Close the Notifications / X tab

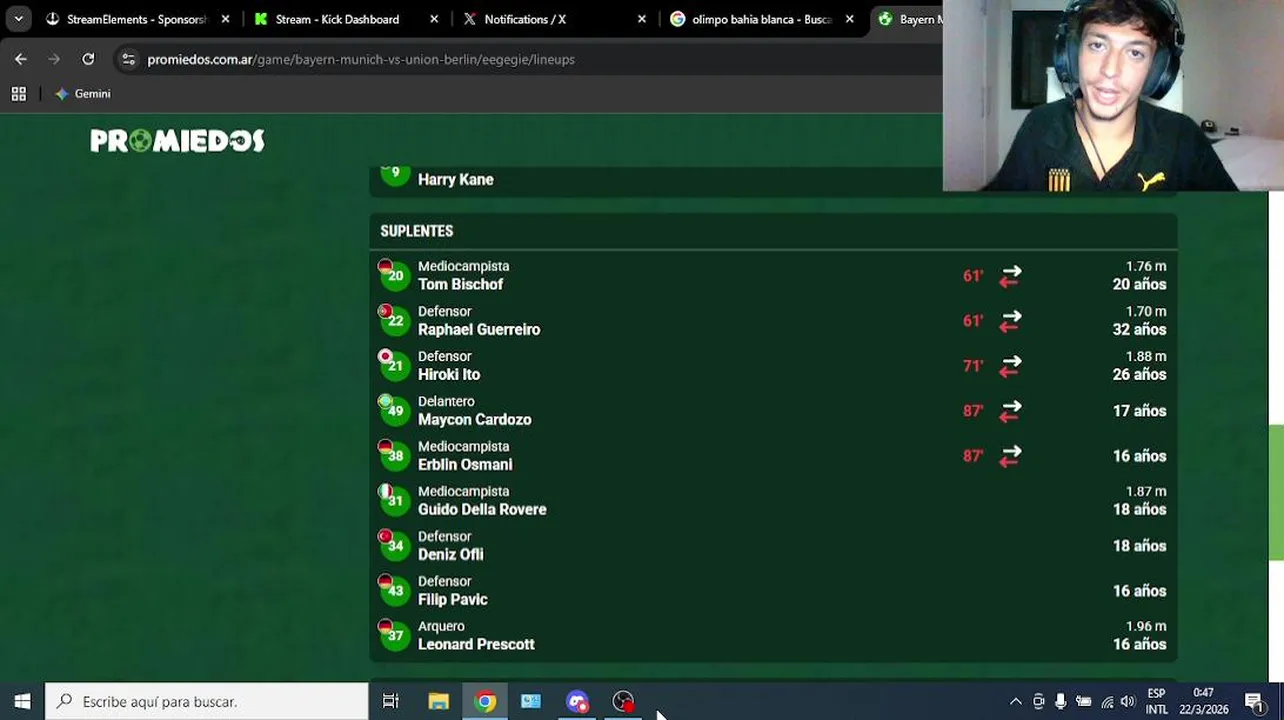tap(641, 19)
